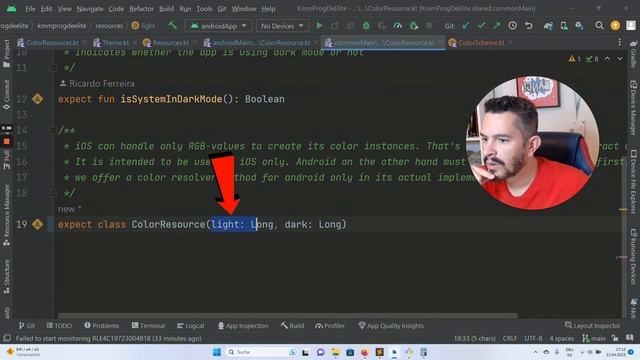Open the No Devices selector dropdown

pyautogui.click(x=282, y=26)
